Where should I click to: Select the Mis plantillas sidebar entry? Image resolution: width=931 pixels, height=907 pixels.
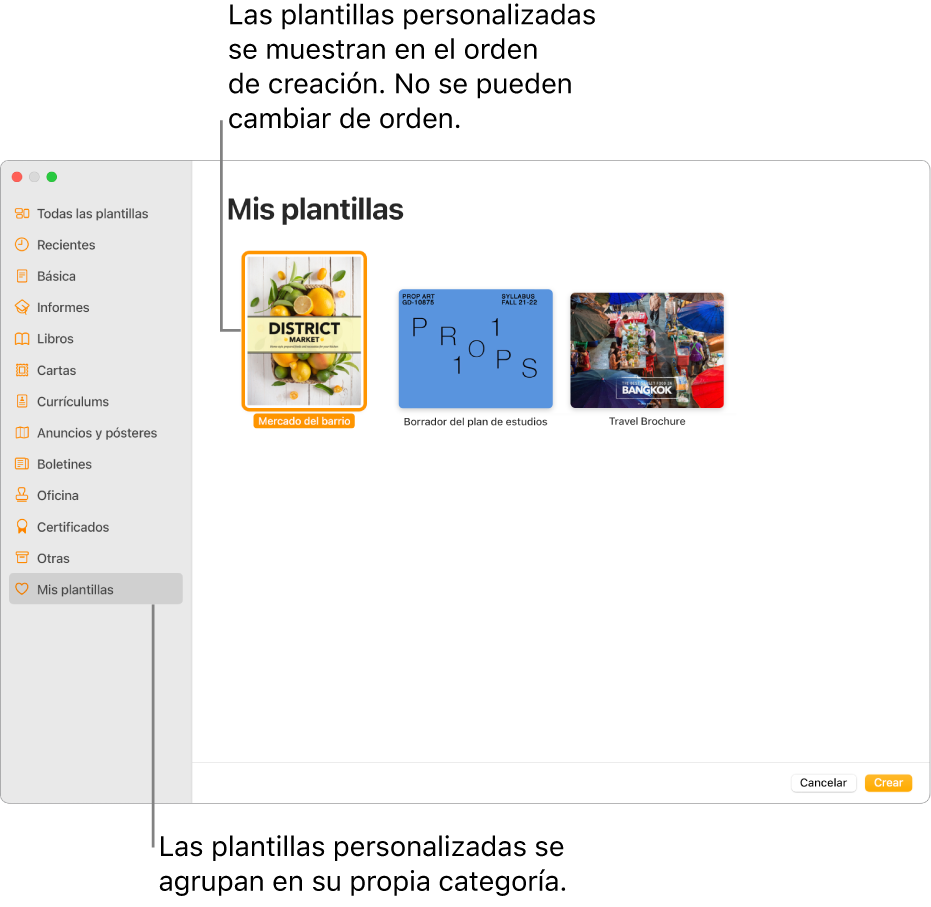point(96,589)
